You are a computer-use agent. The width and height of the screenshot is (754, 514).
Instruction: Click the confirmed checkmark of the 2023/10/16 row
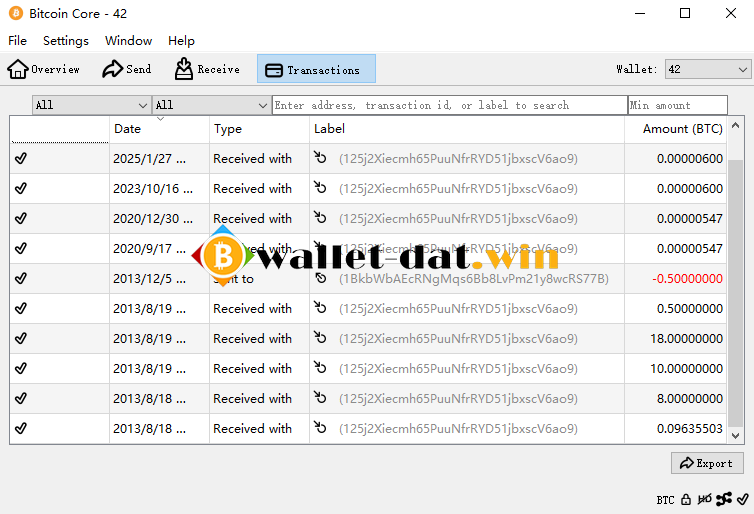pyautogui.click(x=21, y=188)
